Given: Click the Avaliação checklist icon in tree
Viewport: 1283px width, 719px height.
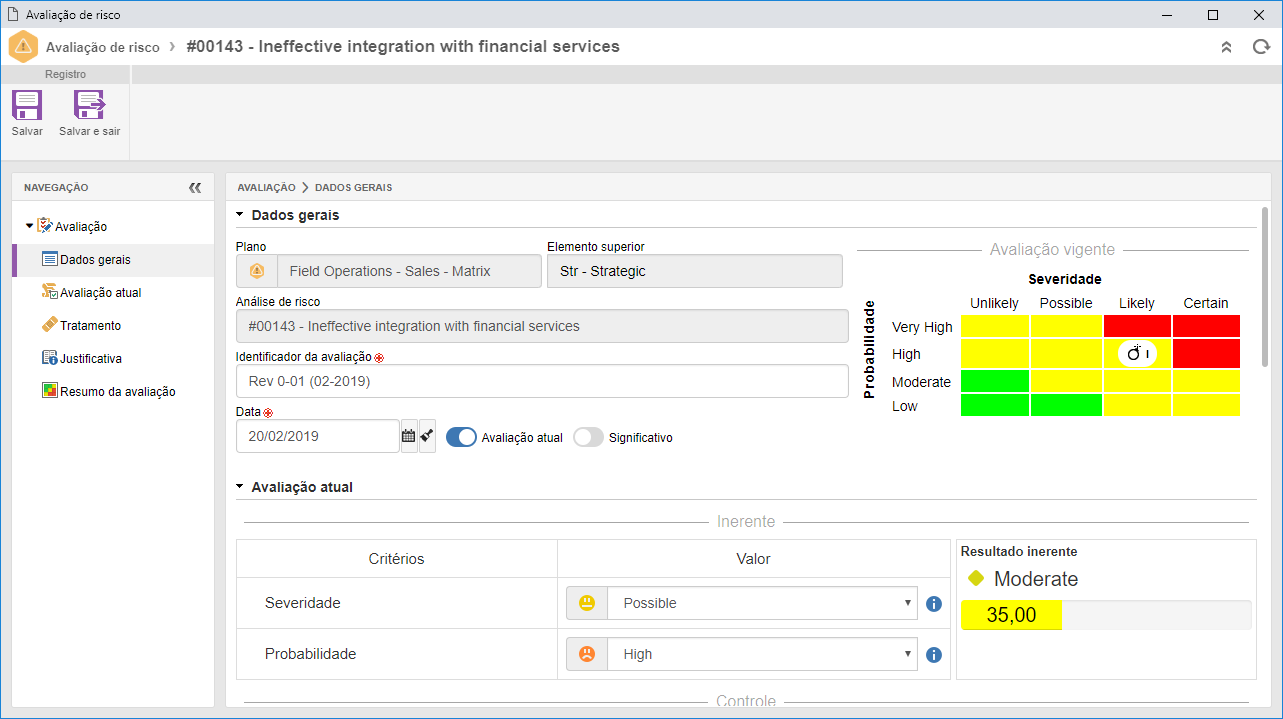Looking at the screenshot, I should (x=45, y=226).
